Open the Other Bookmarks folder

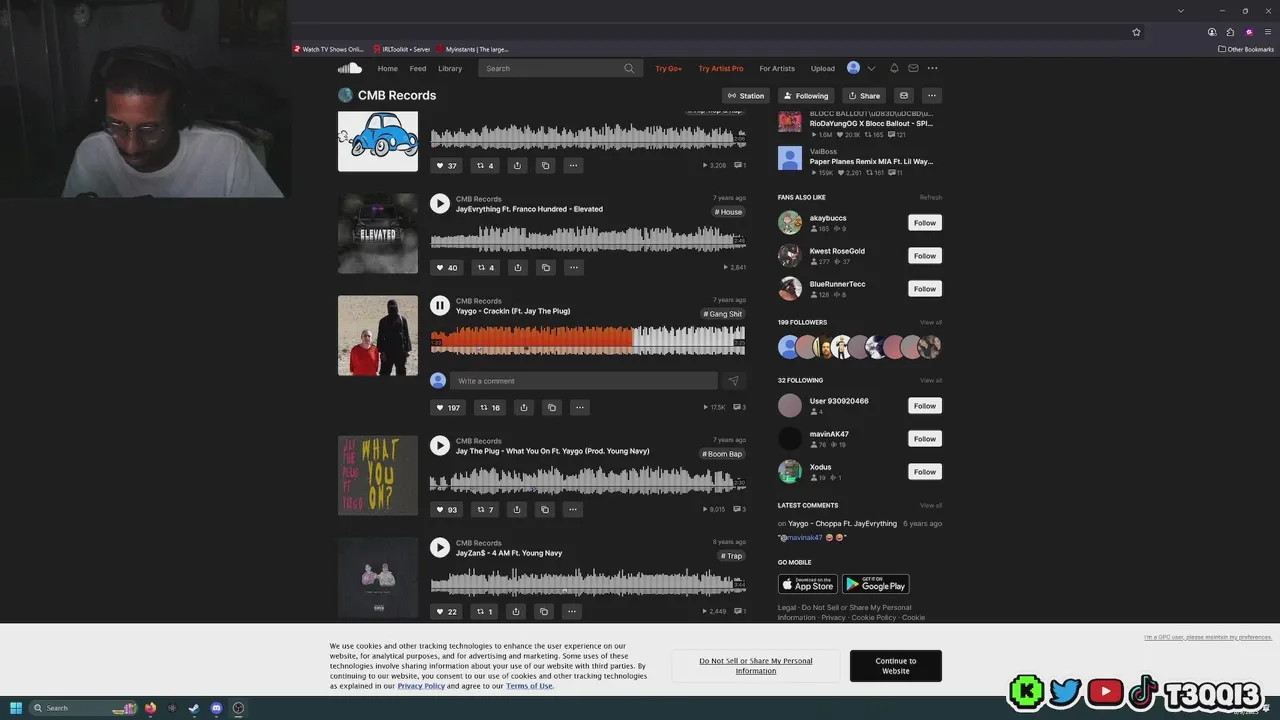click(x=1246, y=49)
